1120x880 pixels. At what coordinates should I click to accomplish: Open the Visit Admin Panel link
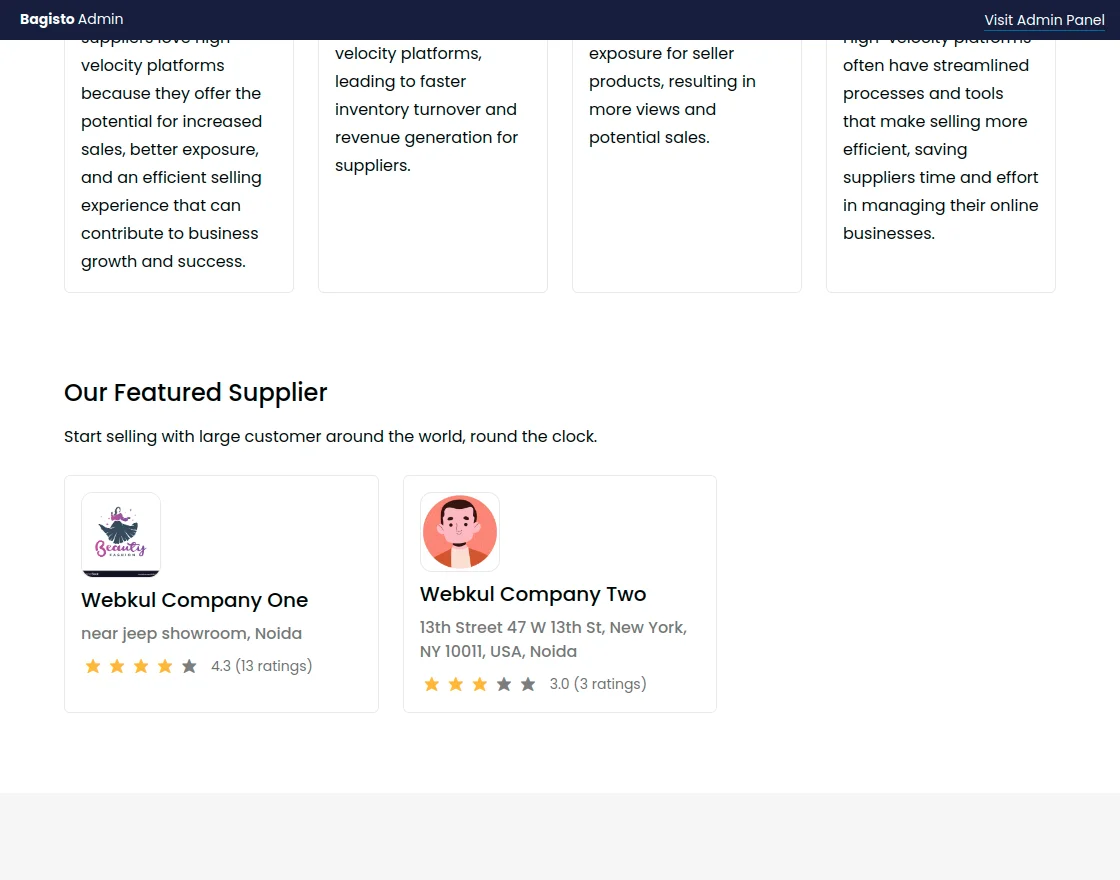click(x=1044, y=20)
